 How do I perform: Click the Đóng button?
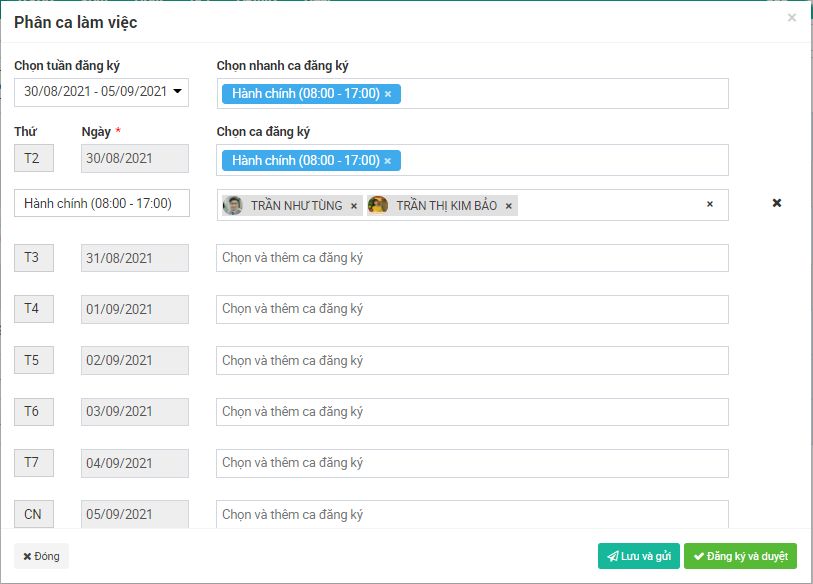pos(41,556)
